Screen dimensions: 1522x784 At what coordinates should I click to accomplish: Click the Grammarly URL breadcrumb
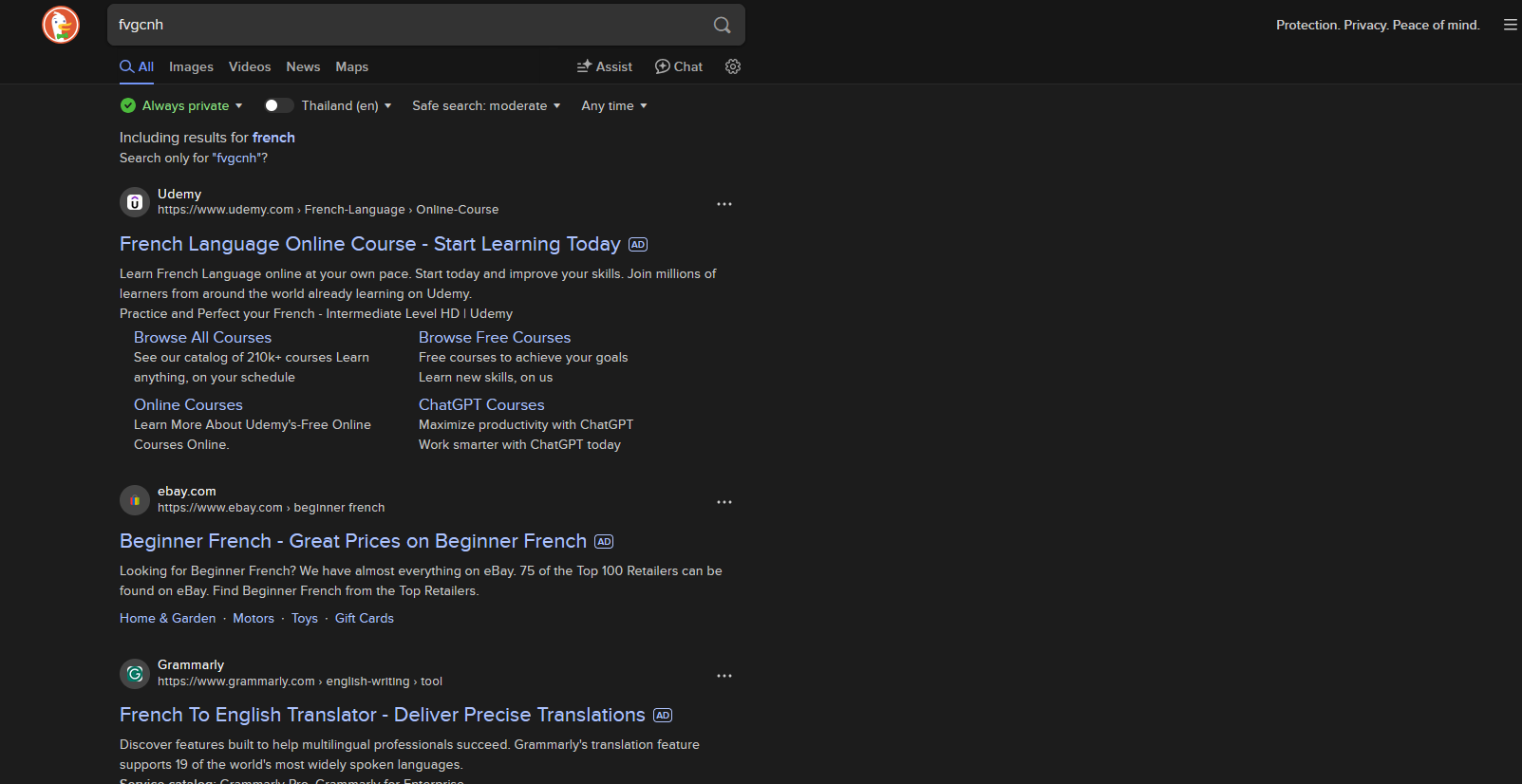(x=300, y=681)
